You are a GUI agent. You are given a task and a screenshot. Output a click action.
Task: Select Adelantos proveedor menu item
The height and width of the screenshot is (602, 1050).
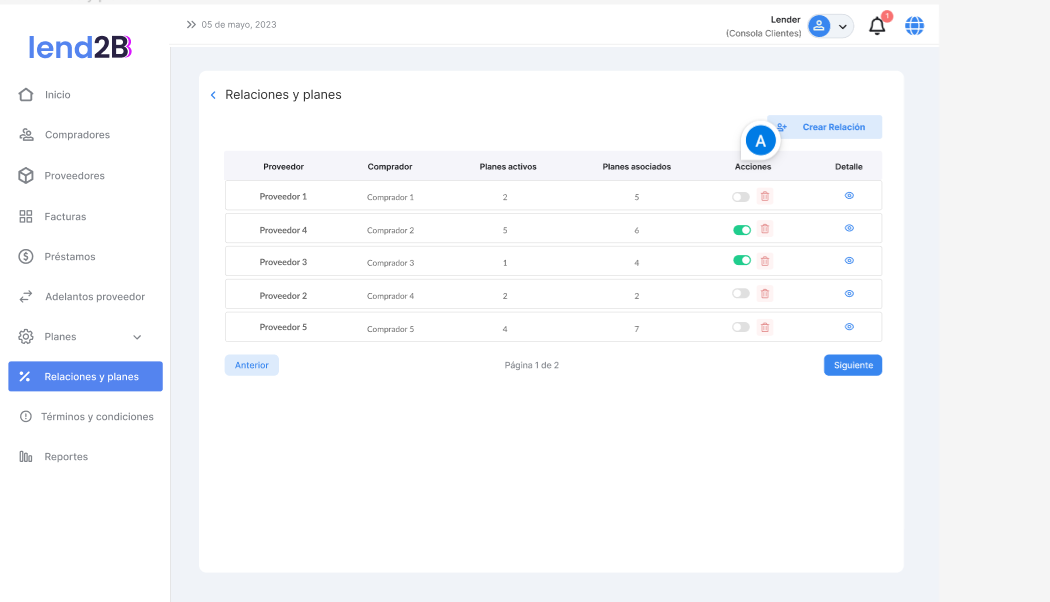94,297
